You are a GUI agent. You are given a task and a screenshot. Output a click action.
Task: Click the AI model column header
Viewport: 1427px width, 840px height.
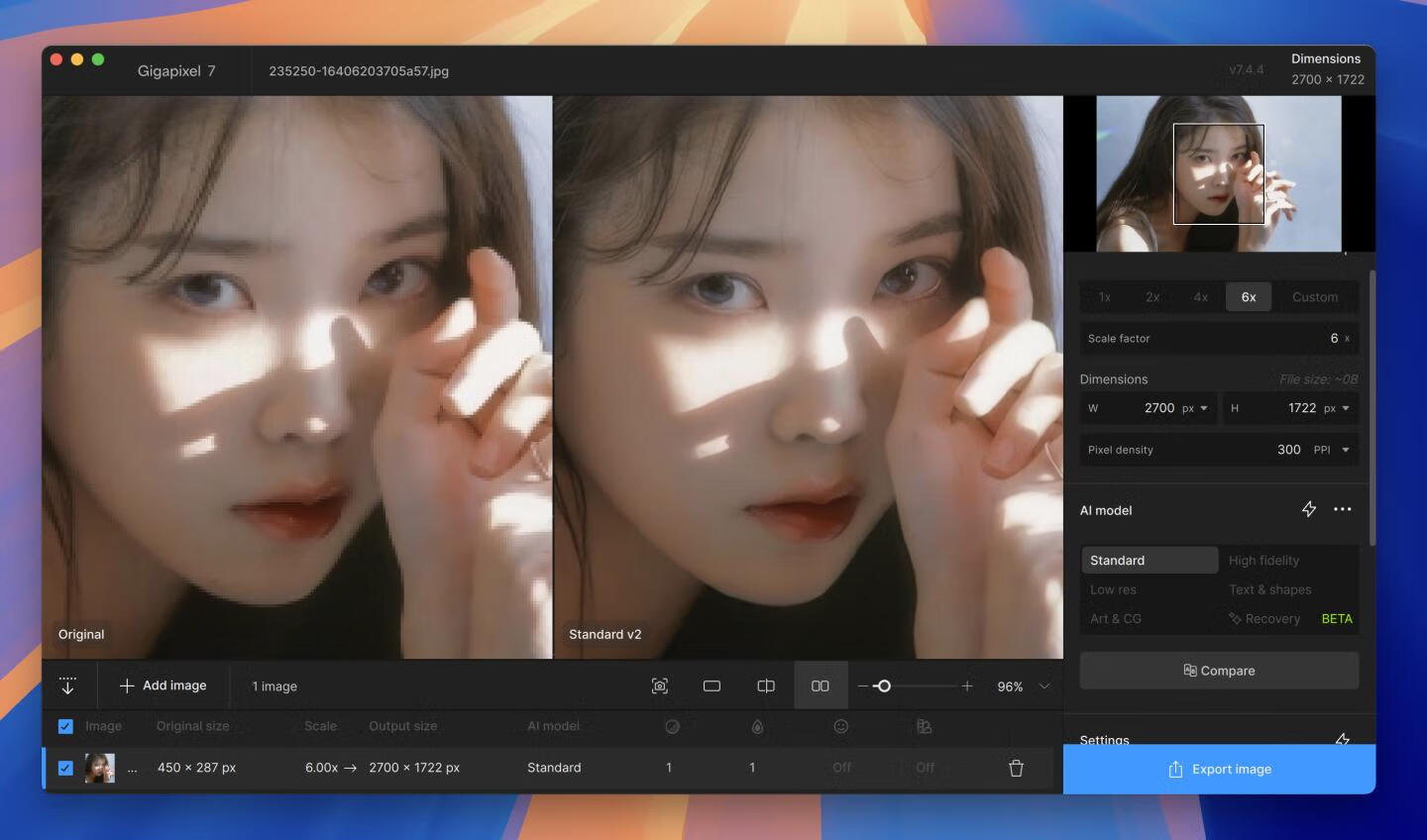pyautogui.click(x=553, y=726)
